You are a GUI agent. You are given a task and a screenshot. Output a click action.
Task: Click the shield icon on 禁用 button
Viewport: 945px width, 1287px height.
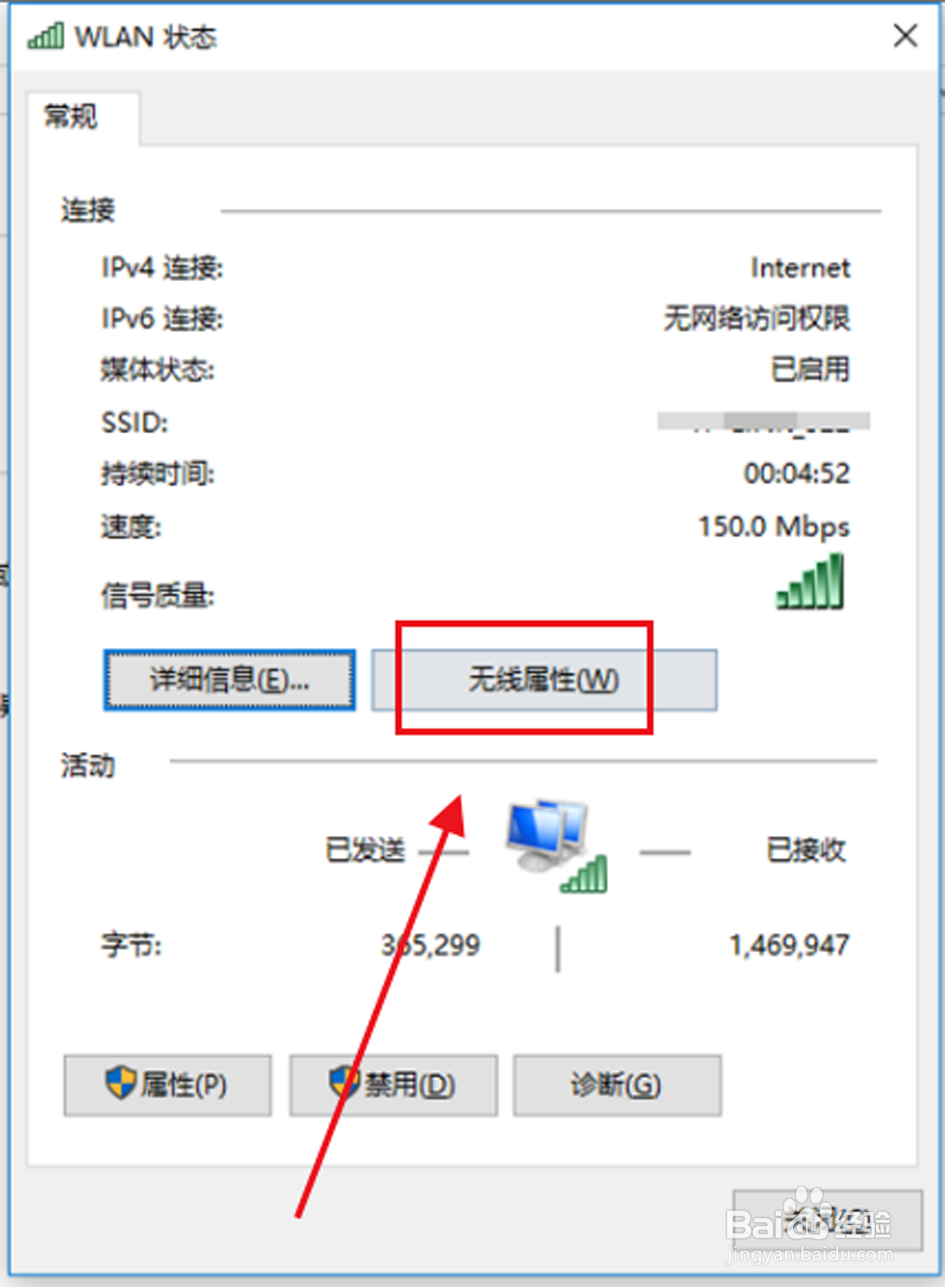click(344, 1082)
